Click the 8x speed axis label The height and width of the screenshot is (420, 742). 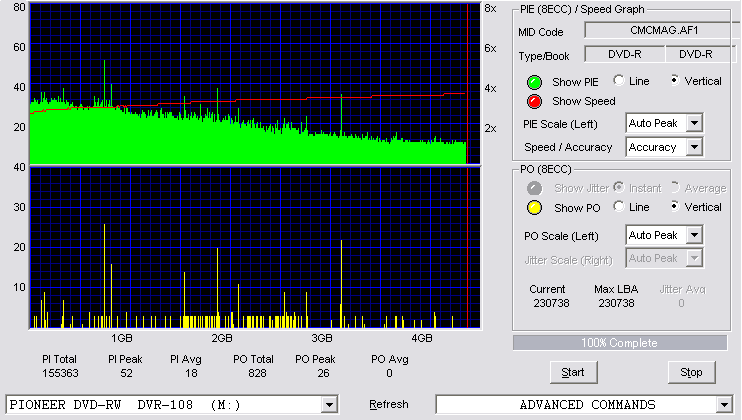pyautogui.click(x=490, y=9)
